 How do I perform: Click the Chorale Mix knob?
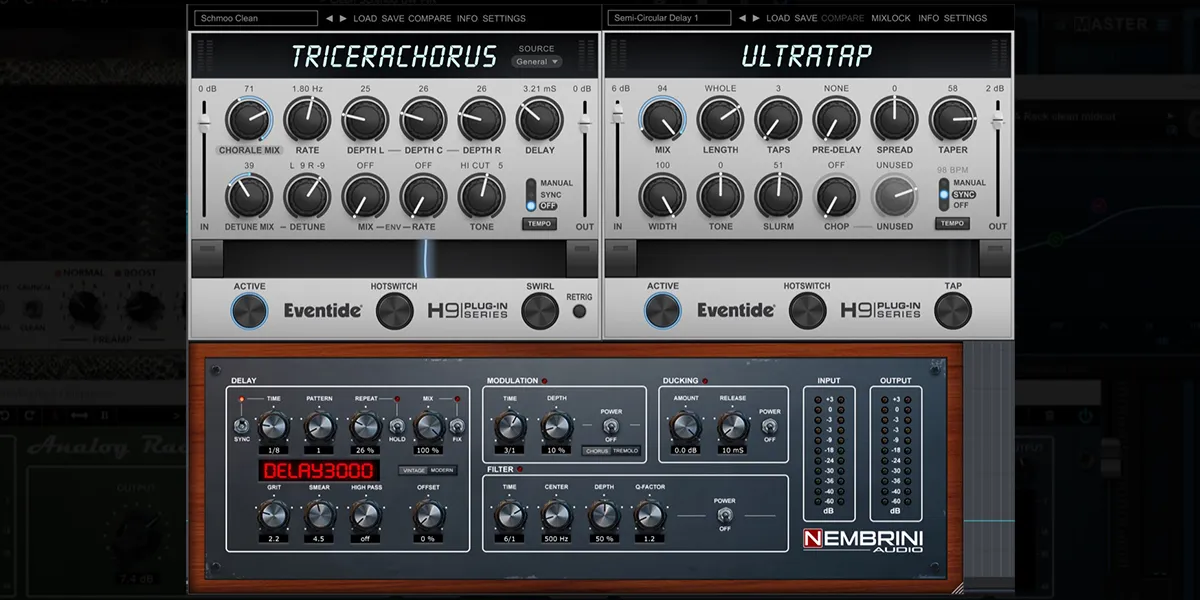[249, 120]
